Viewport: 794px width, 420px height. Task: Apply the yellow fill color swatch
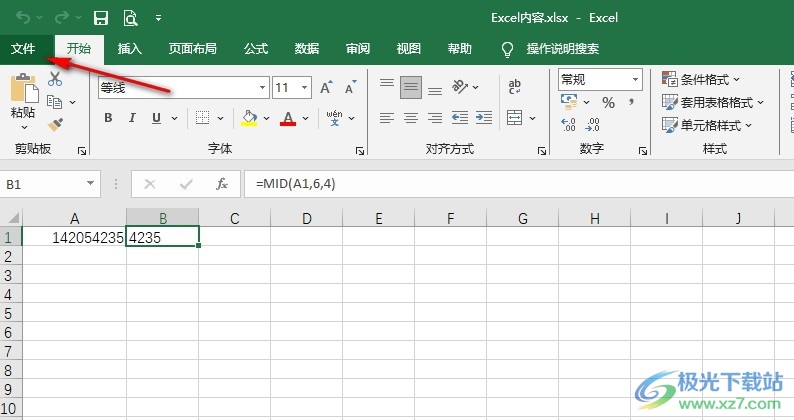250,118
